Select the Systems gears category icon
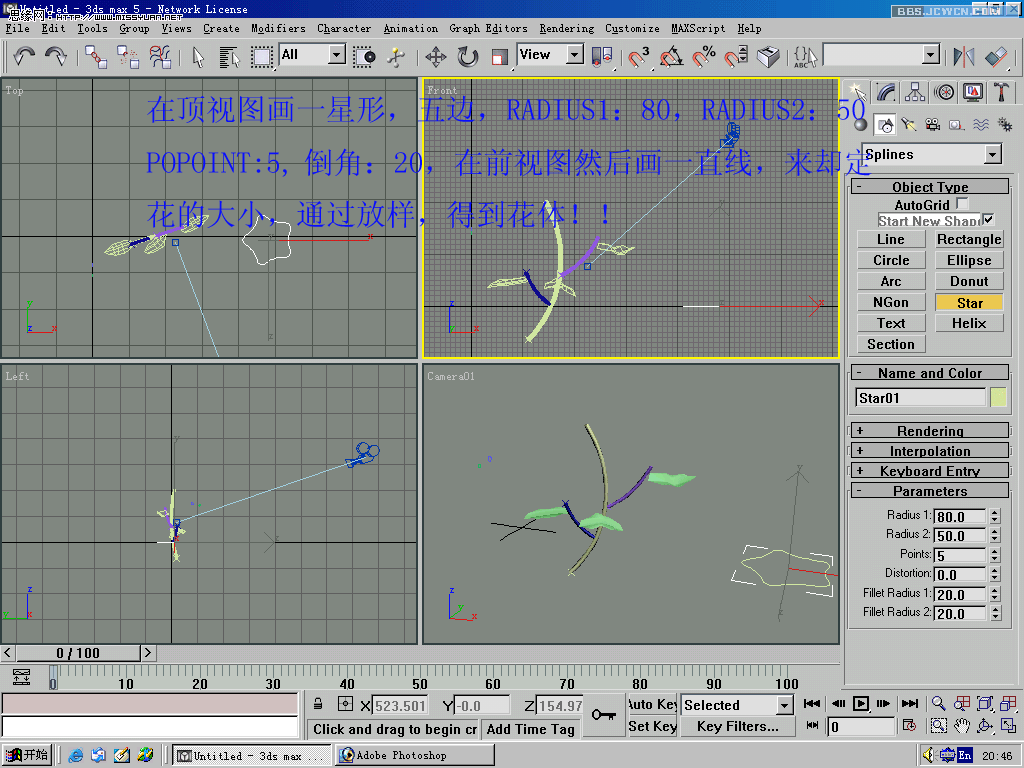The height and width of the screenshot is (768, 1024). tap(1004, 125)
